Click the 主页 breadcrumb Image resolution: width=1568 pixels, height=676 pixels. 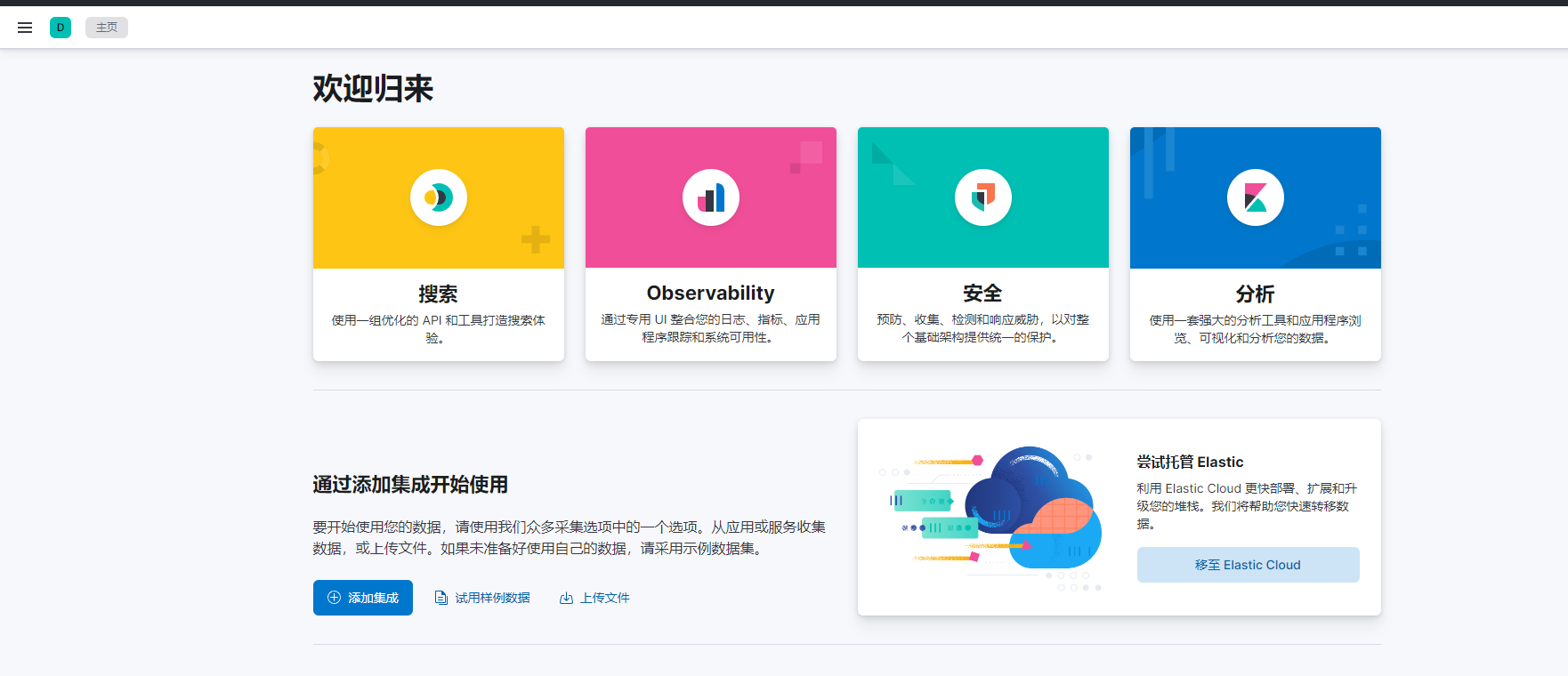click(x=107, y=28)
